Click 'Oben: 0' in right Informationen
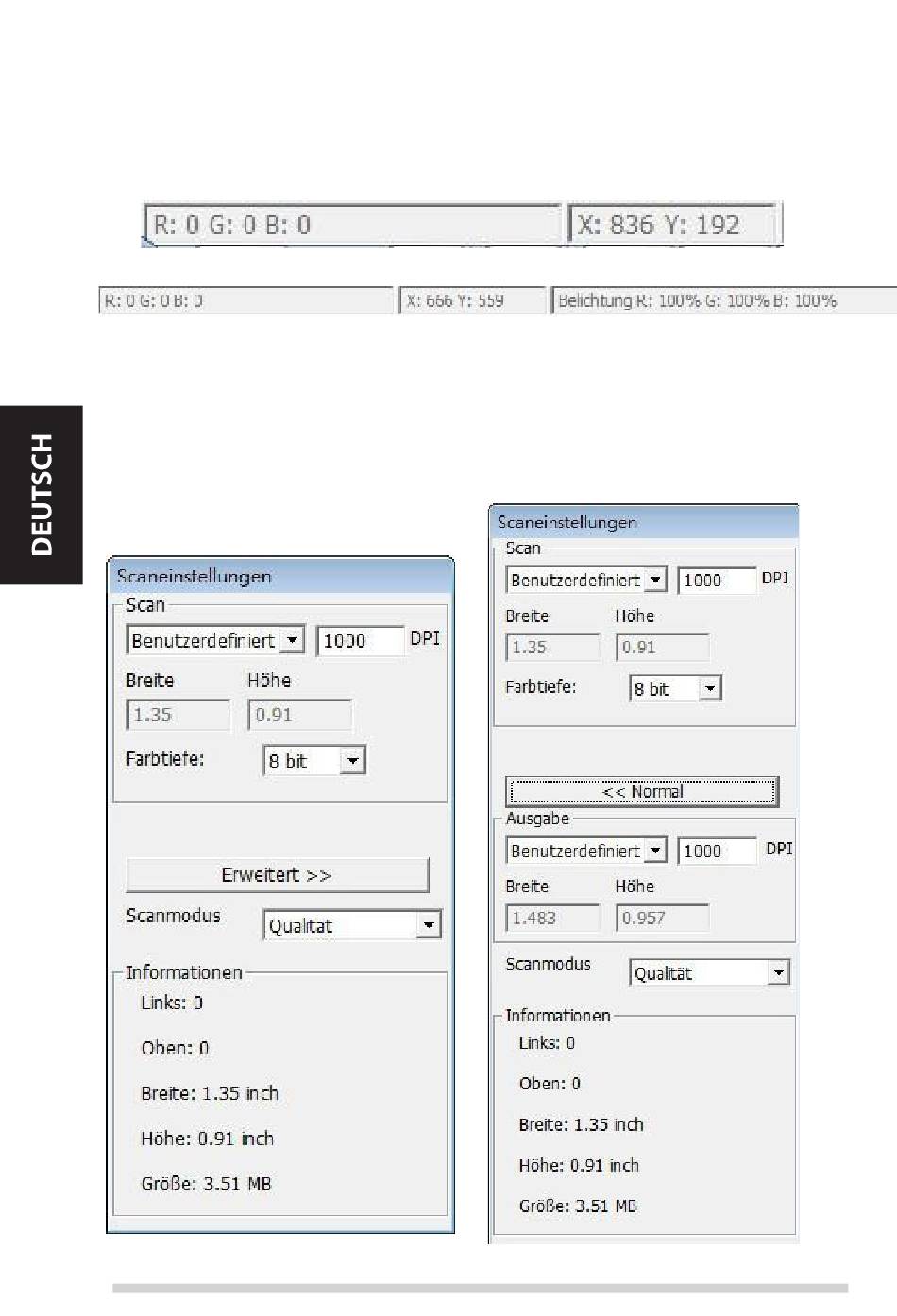The height and width of the screenshot is (1316, 897). [x=550, y=1083]
